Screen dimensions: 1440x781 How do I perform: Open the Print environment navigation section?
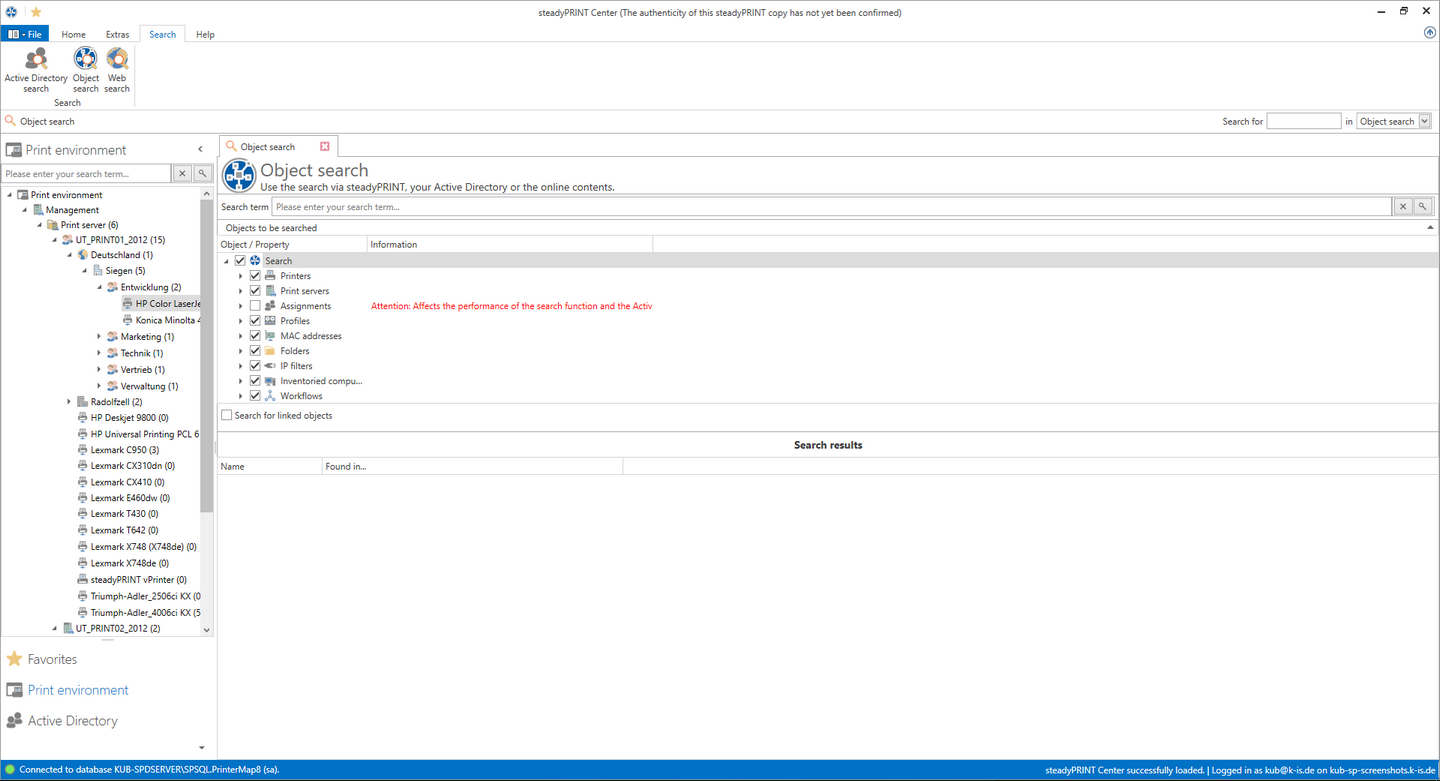(x=78, y=690)
